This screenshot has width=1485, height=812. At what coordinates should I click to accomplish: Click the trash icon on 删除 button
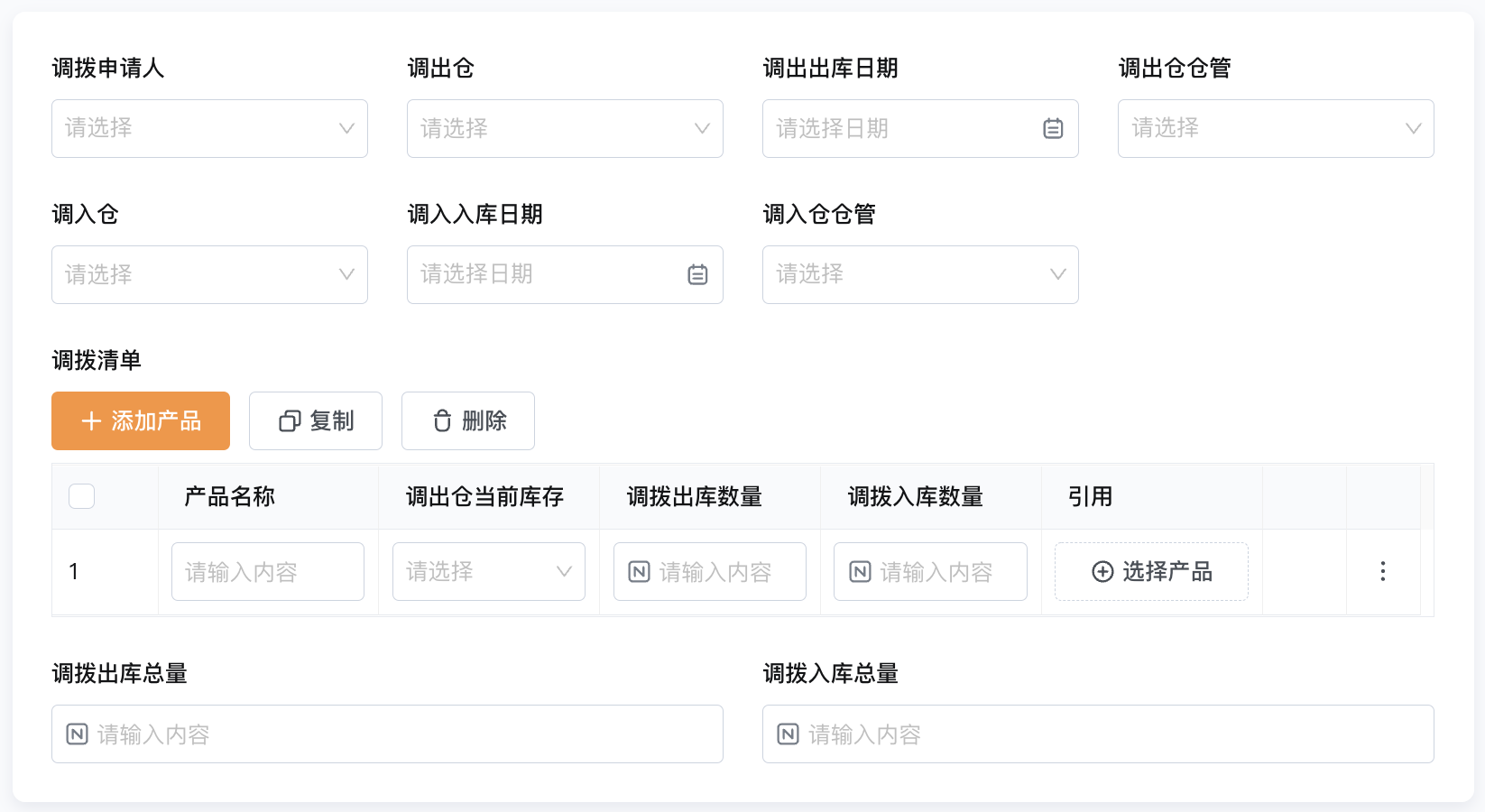pos(442,421)
